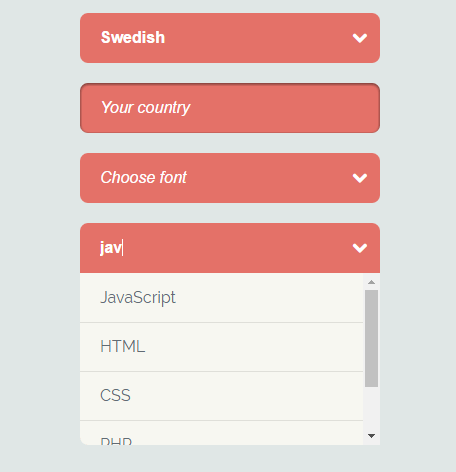Place the cursor in the jav search text
This screenshot has height=472, width=456.
point(111,248)
